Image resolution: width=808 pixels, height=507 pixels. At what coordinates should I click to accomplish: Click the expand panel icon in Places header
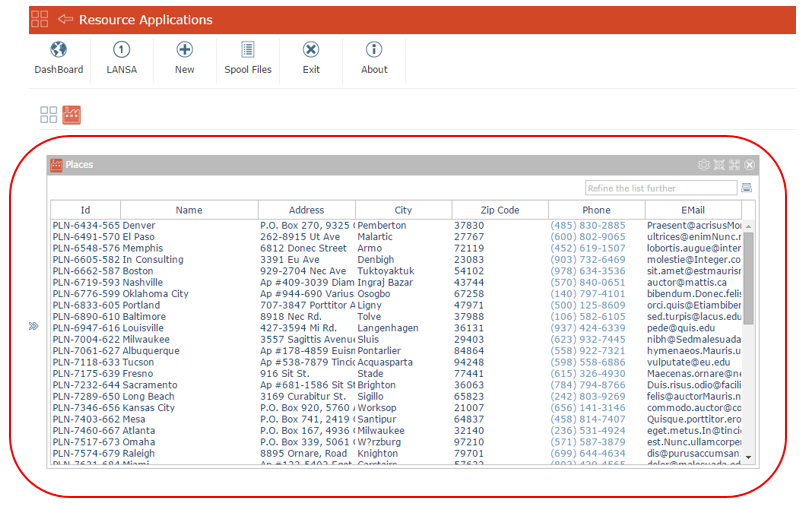[734, 165]
